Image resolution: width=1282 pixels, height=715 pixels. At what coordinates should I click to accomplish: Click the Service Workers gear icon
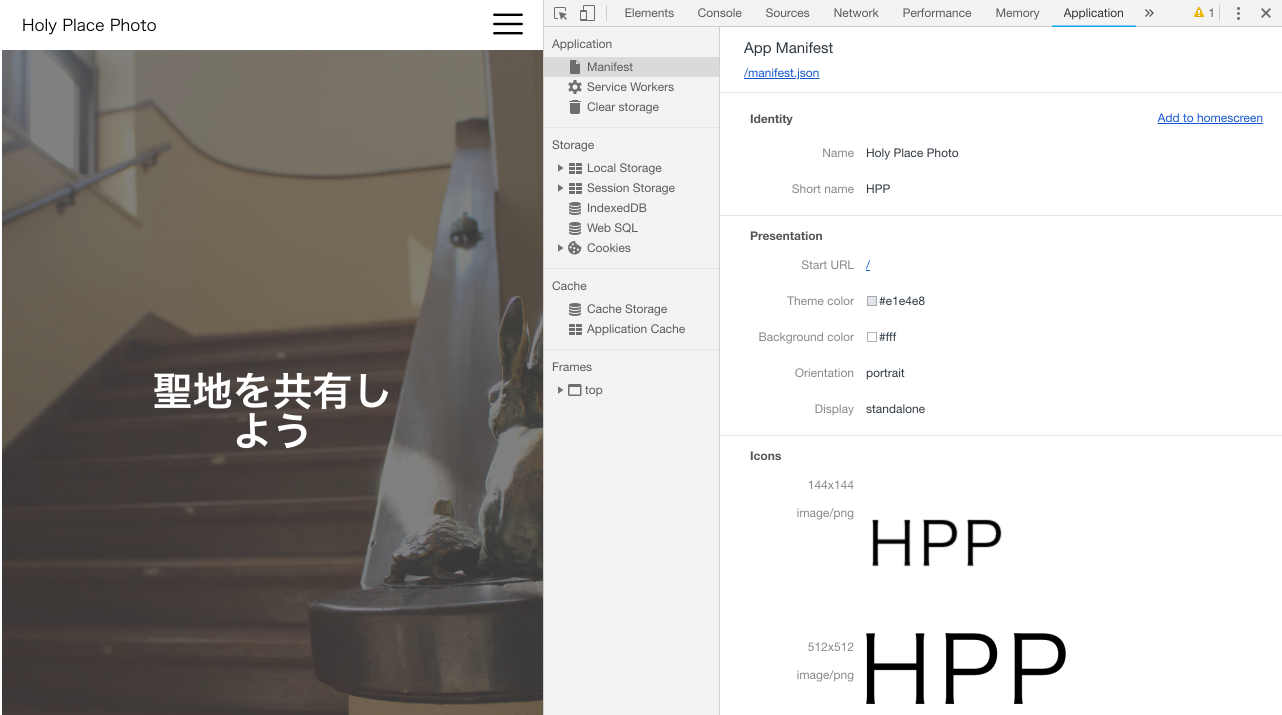(575, 87)
